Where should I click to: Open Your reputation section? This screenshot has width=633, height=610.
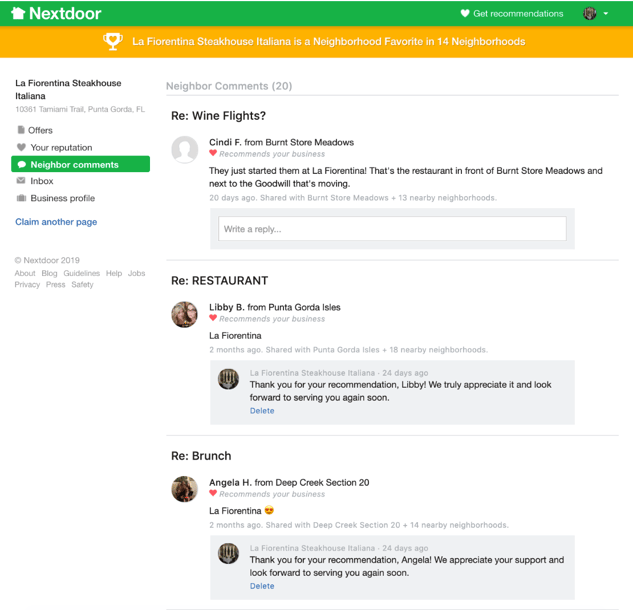[x=61, y=148]
